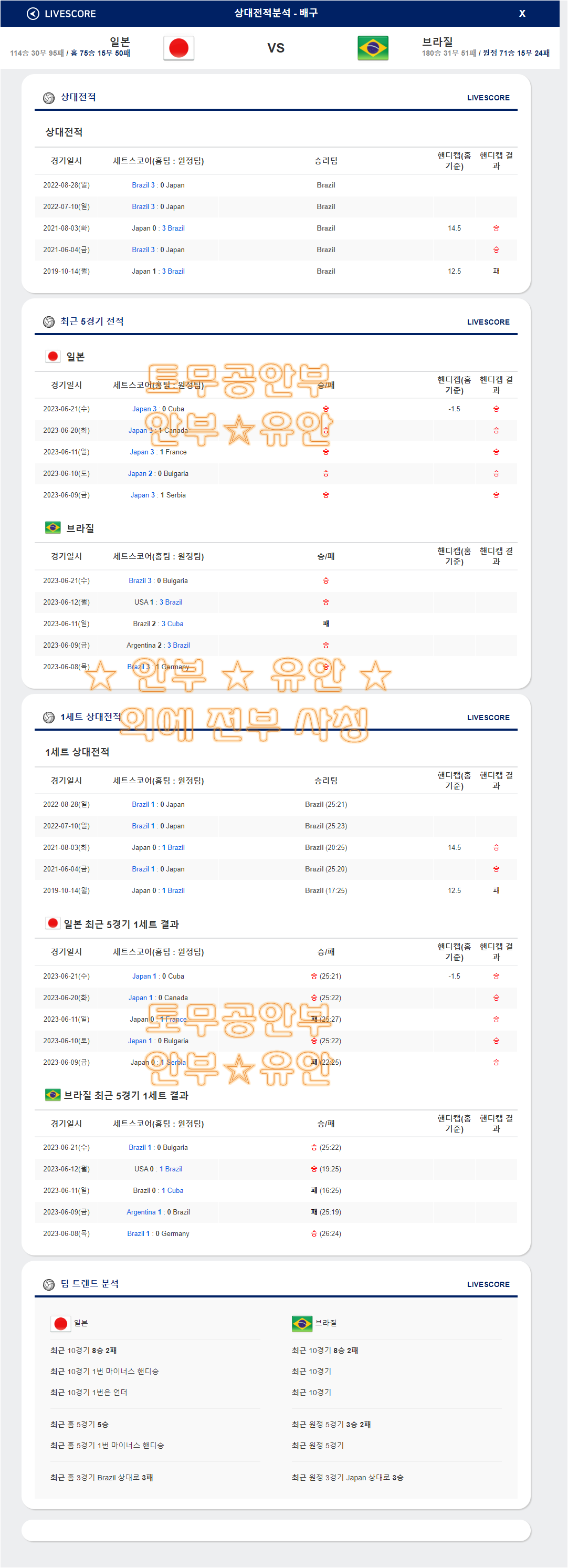Click Brazil flag in team trend analysis
Viewport: 568px width, 1568px height.
302,1323
